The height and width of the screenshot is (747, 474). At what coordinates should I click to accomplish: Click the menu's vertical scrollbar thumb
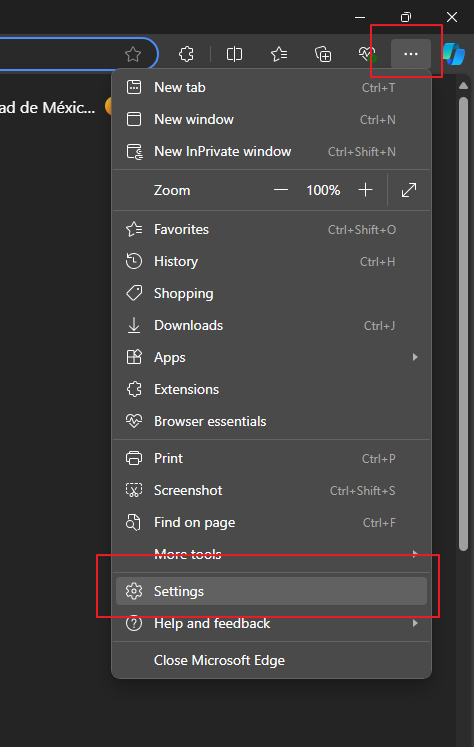[464, 324]
